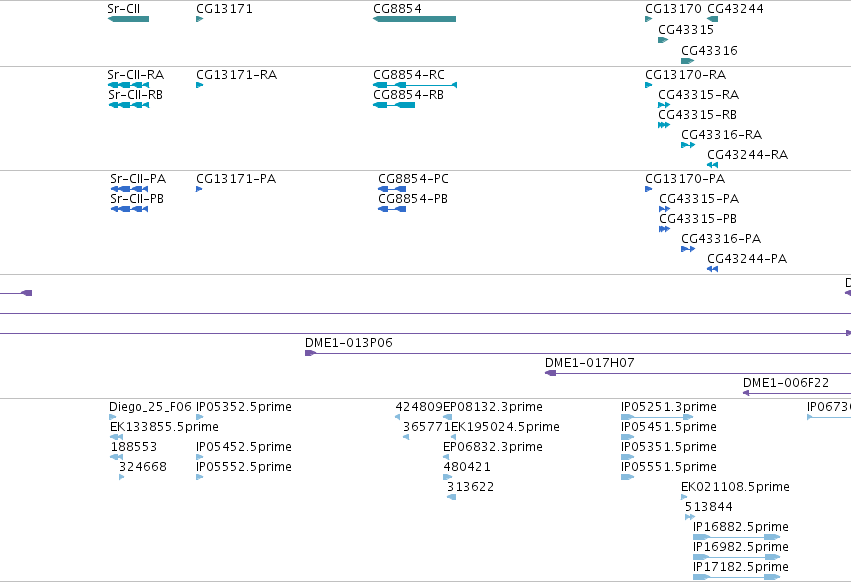Click the CG13171-RA transcript label
The height and width of the screenshot is (582, 851).
point(237,74)
